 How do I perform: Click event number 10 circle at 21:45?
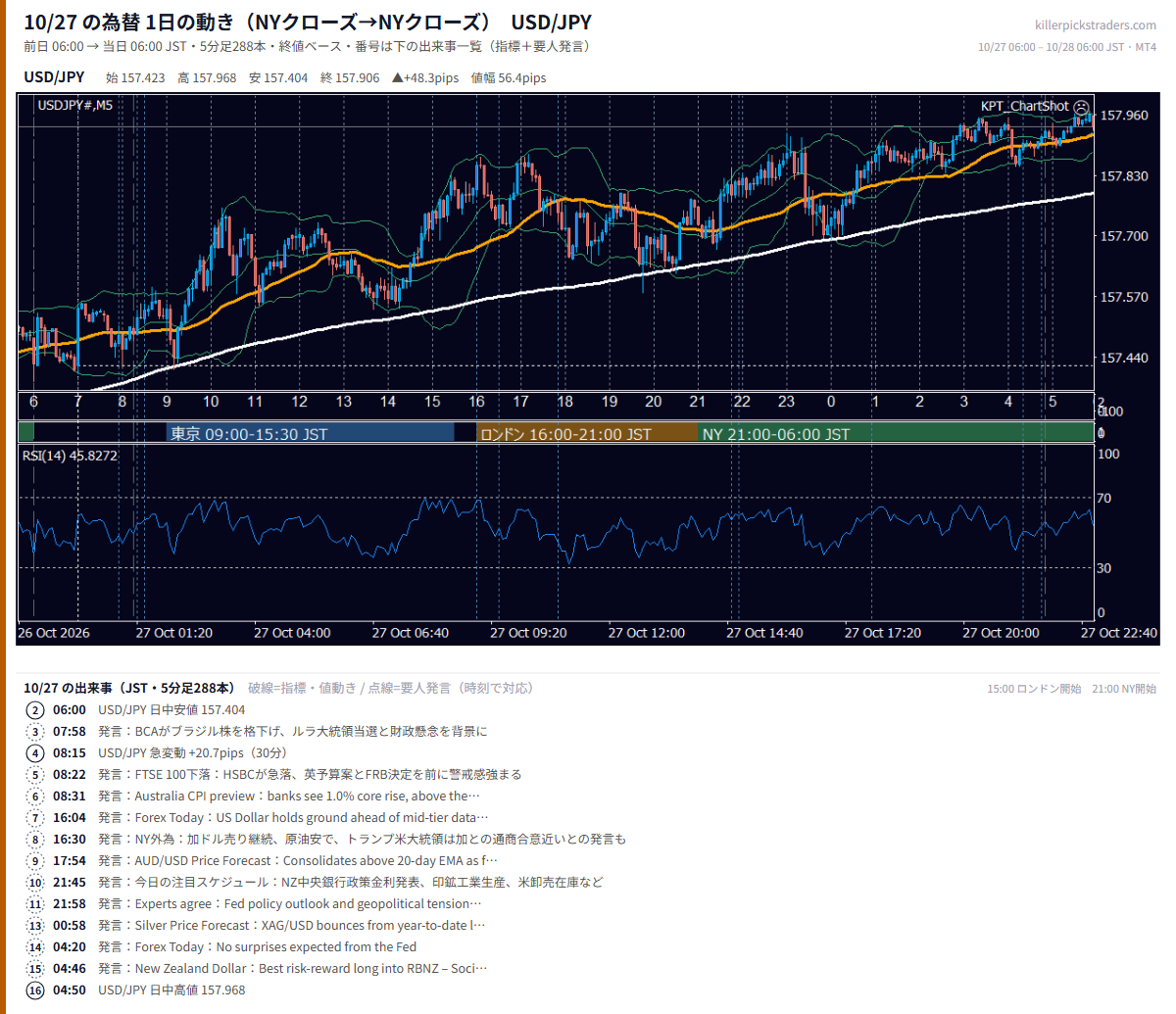tap(35, 883)
